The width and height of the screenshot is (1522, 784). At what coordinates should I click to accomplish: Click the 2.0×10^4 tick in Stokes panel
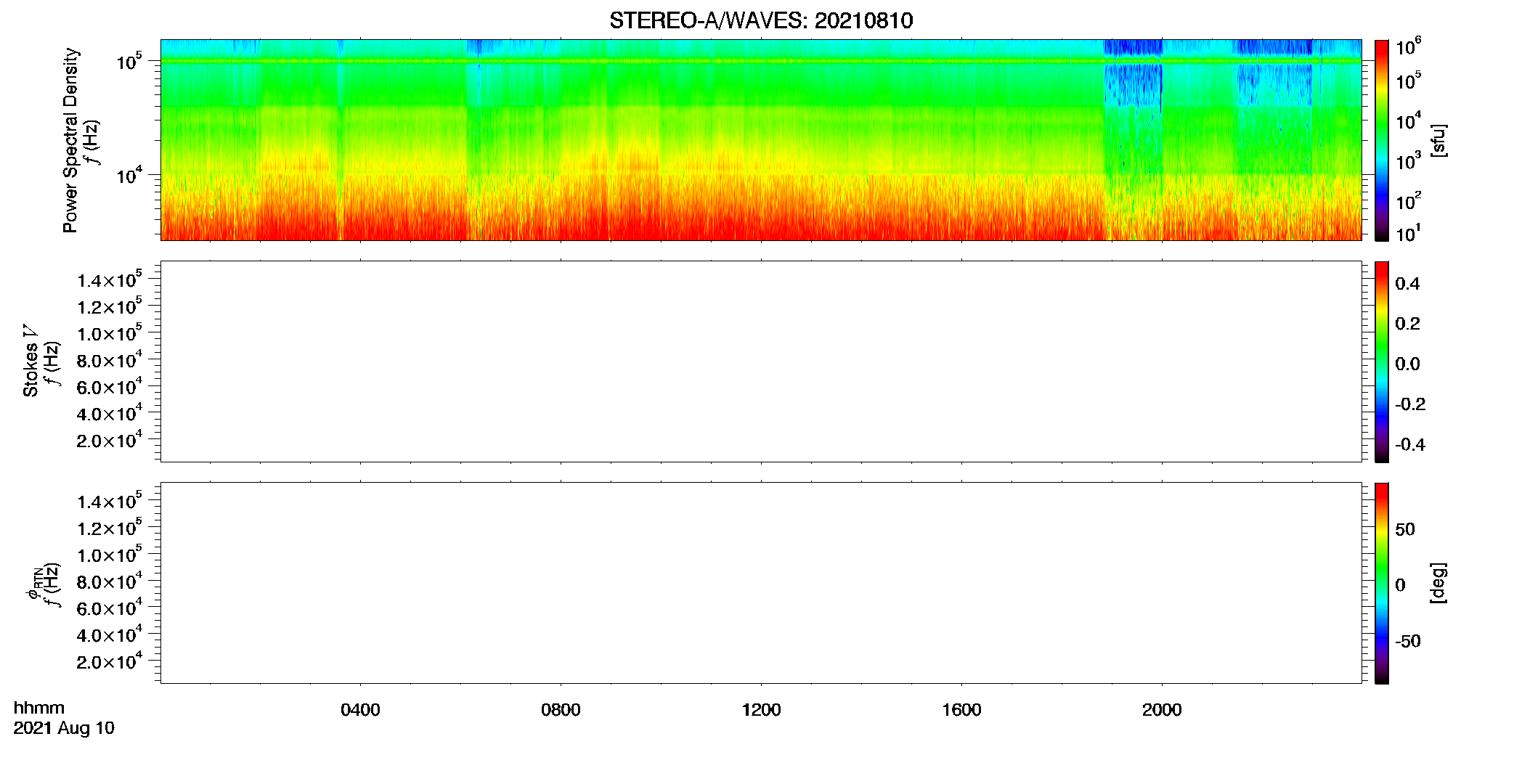tap(110, 440)
